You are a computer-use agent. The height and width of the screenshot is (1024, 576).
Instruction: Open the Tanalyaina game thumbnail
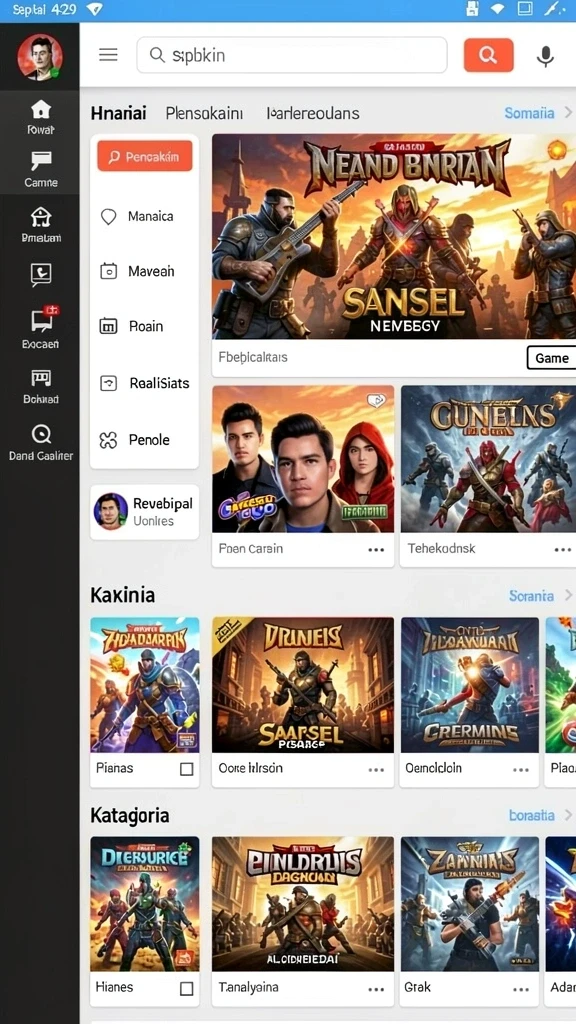coord(303,904)
